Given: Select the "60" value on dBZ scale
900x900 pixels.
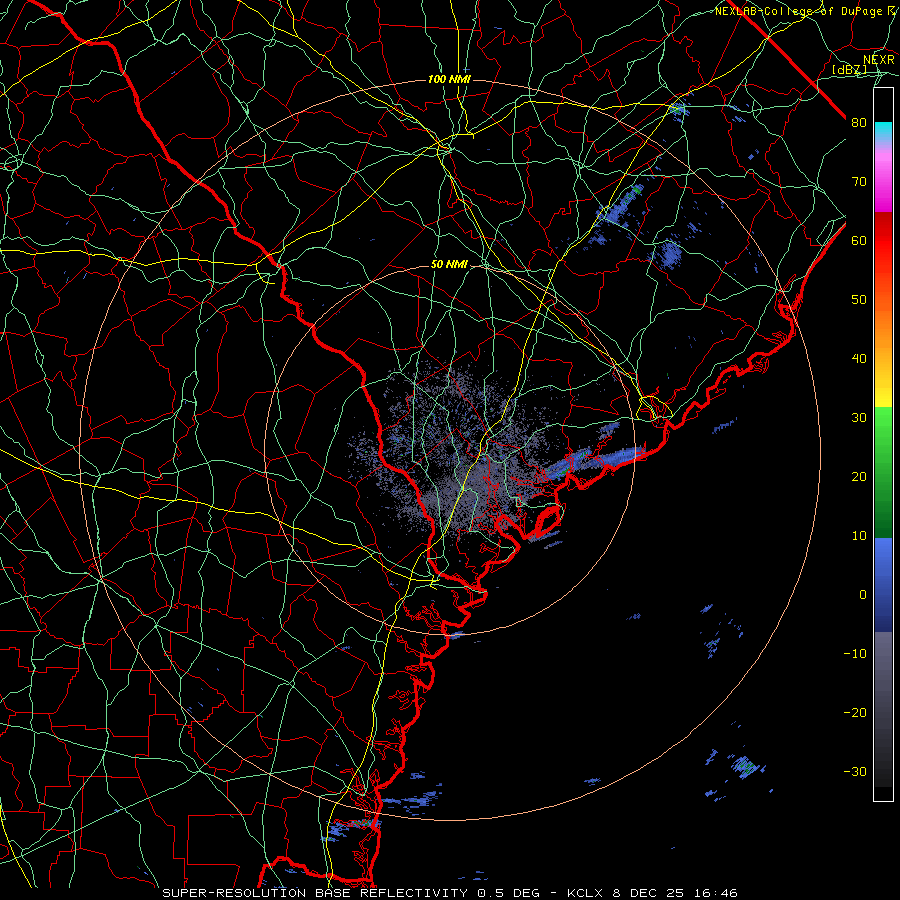Looking at the screenshot, I should coord(859,240).
